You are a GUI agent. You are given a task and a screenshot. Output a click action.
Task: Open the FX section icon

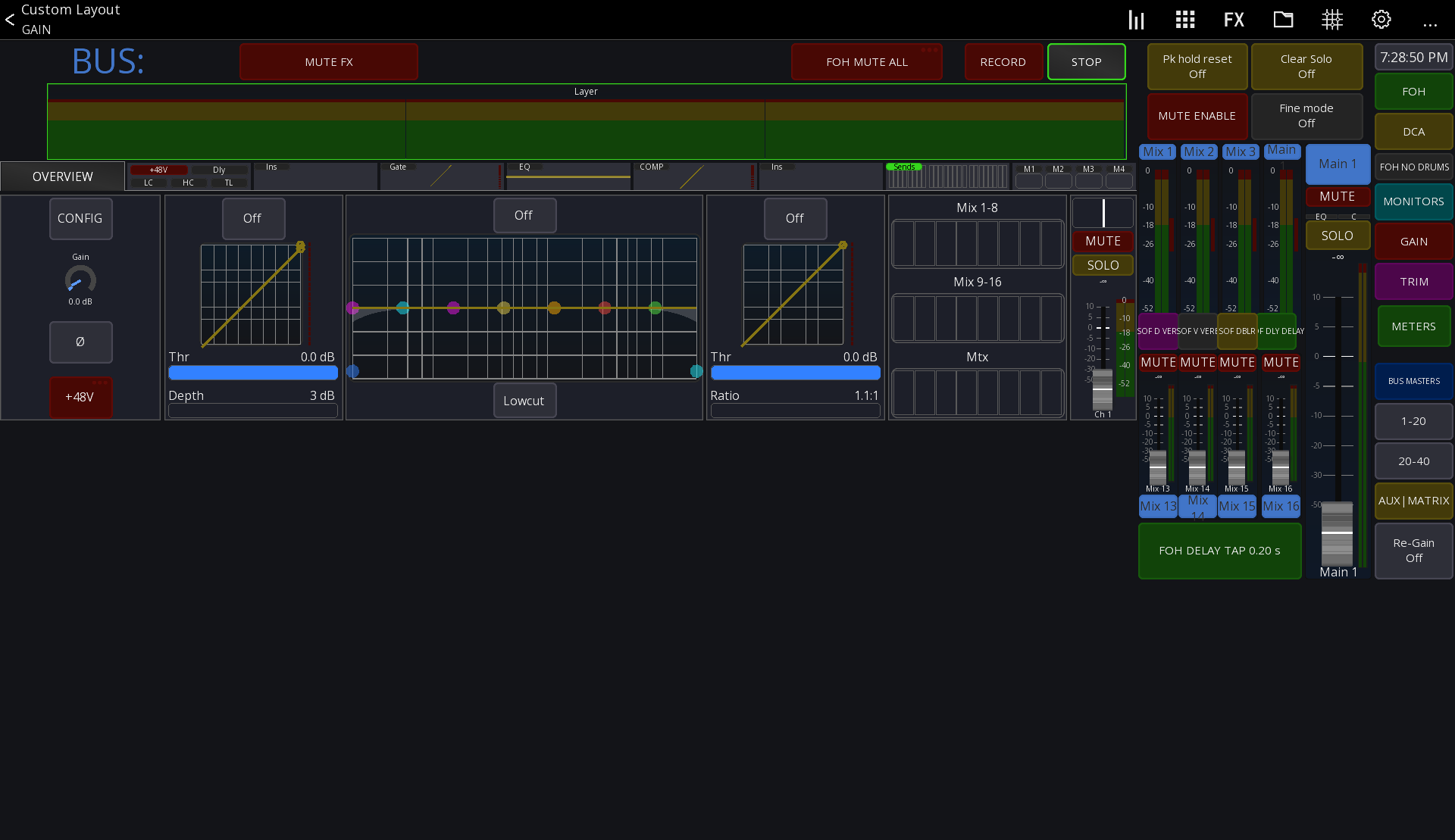click(1234, 20)
